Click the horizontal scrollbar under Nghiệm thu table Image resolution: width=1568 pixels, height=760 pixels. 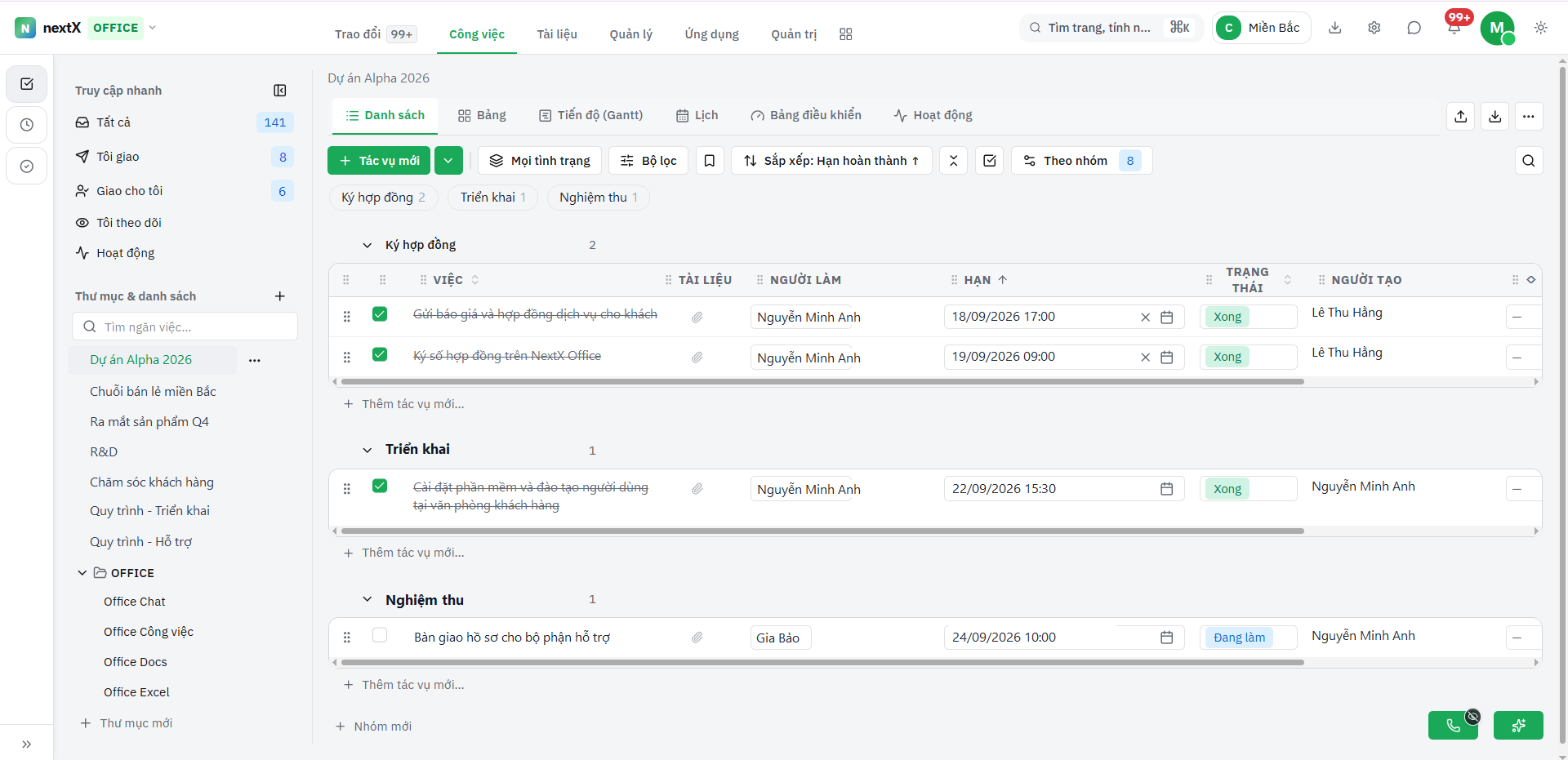point(822,663)
